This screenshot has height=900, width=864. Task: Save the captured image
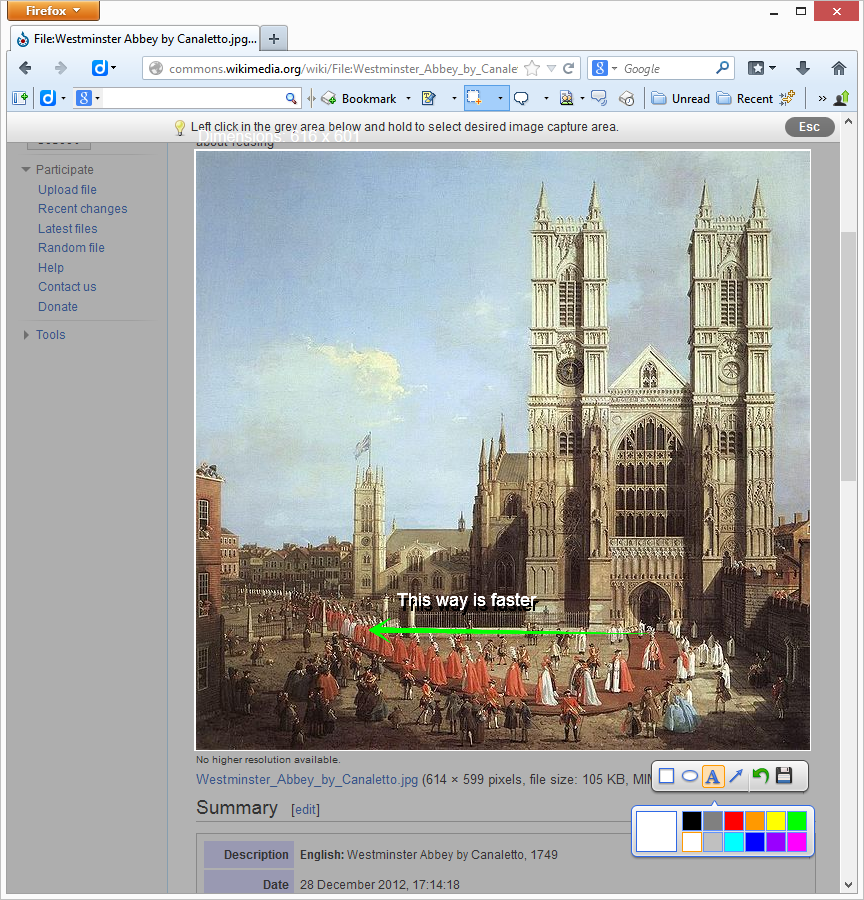point(784,776)
